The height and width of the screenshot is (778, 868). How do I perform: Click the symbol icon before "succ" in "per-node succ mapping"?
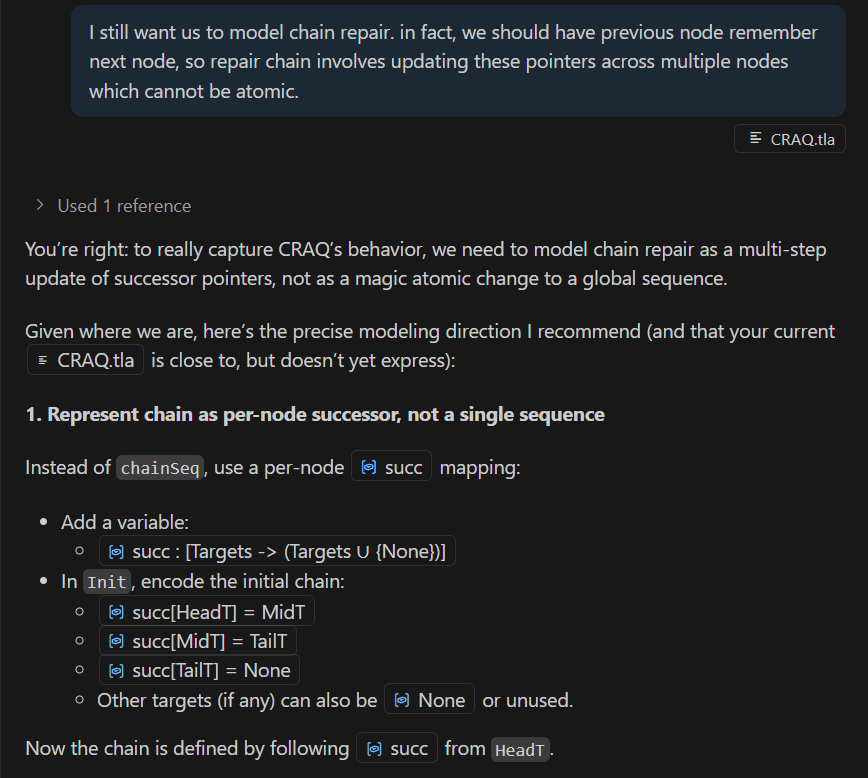click(369, 467)
